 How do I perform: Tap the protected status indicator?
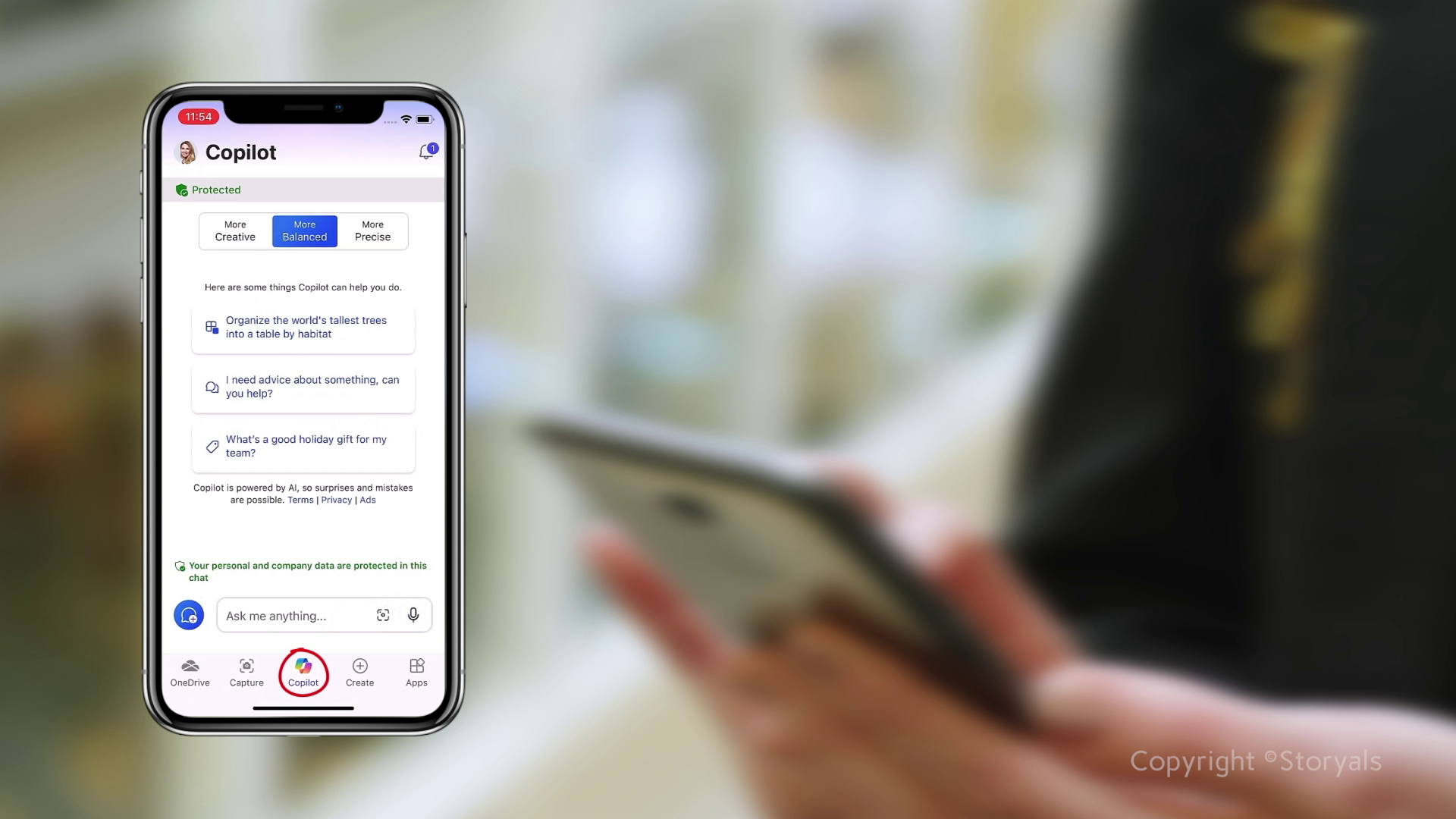(x=209, y=189)
